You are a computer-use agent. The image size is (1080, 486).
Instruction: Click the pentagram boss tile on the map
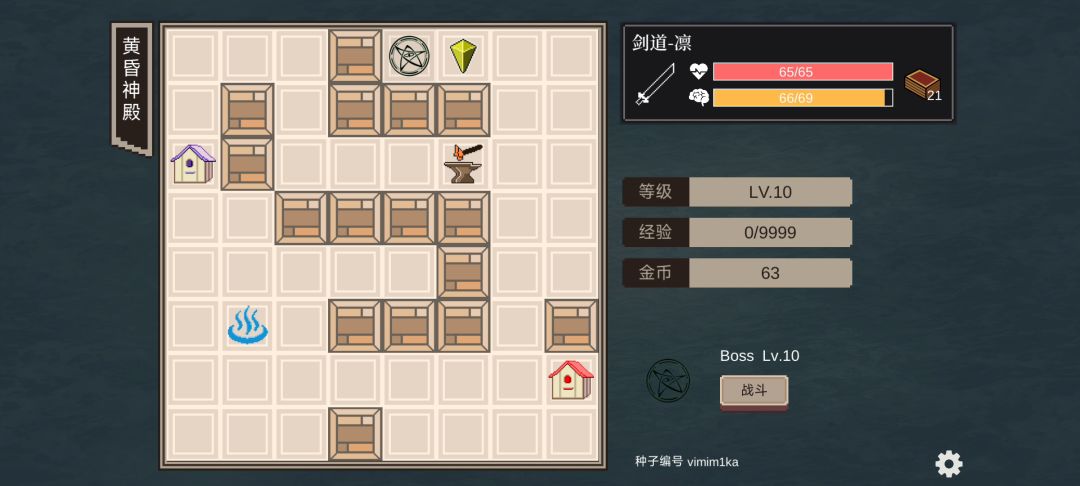[x=409, y=56]
